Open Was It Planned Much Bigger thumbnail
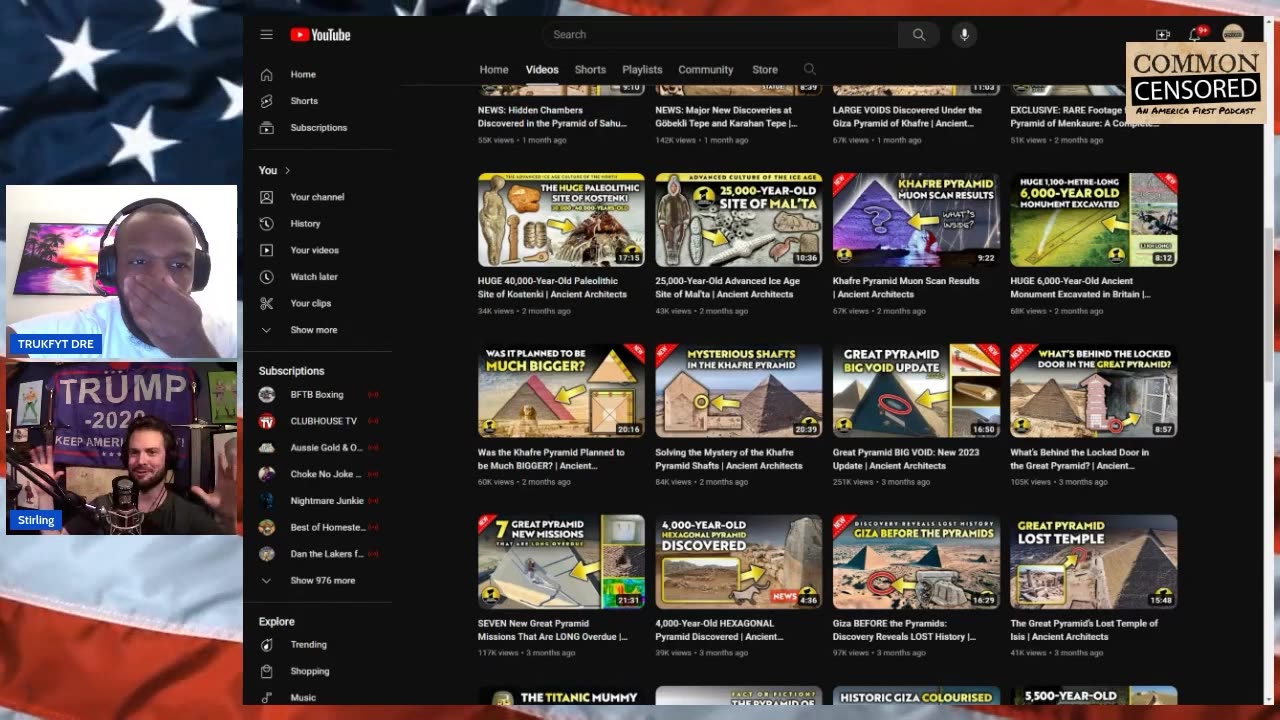 pos(561,391)
